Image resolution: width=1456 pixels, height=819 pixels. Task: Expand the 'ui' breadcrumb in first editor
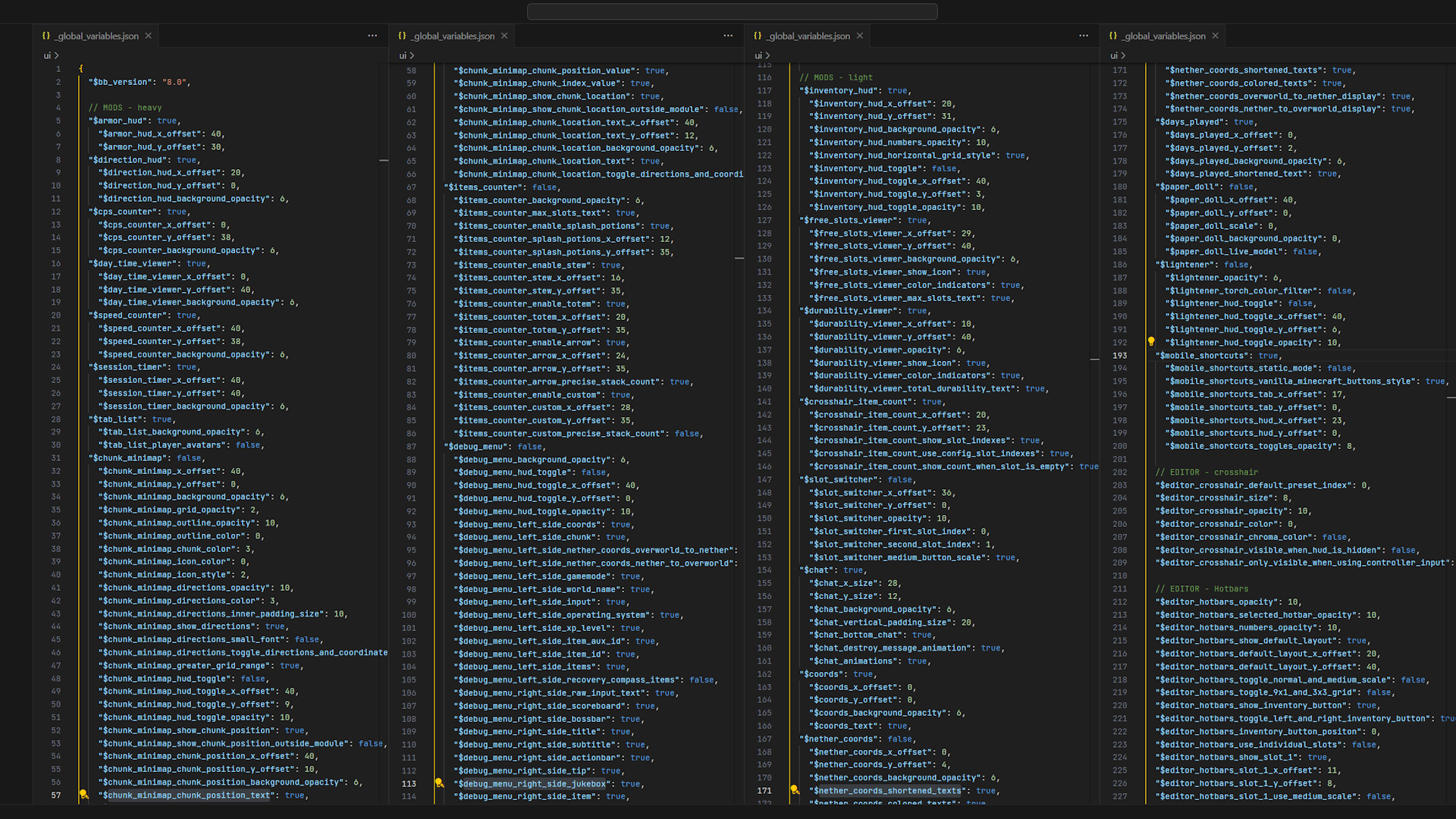(x=47, y=55)
